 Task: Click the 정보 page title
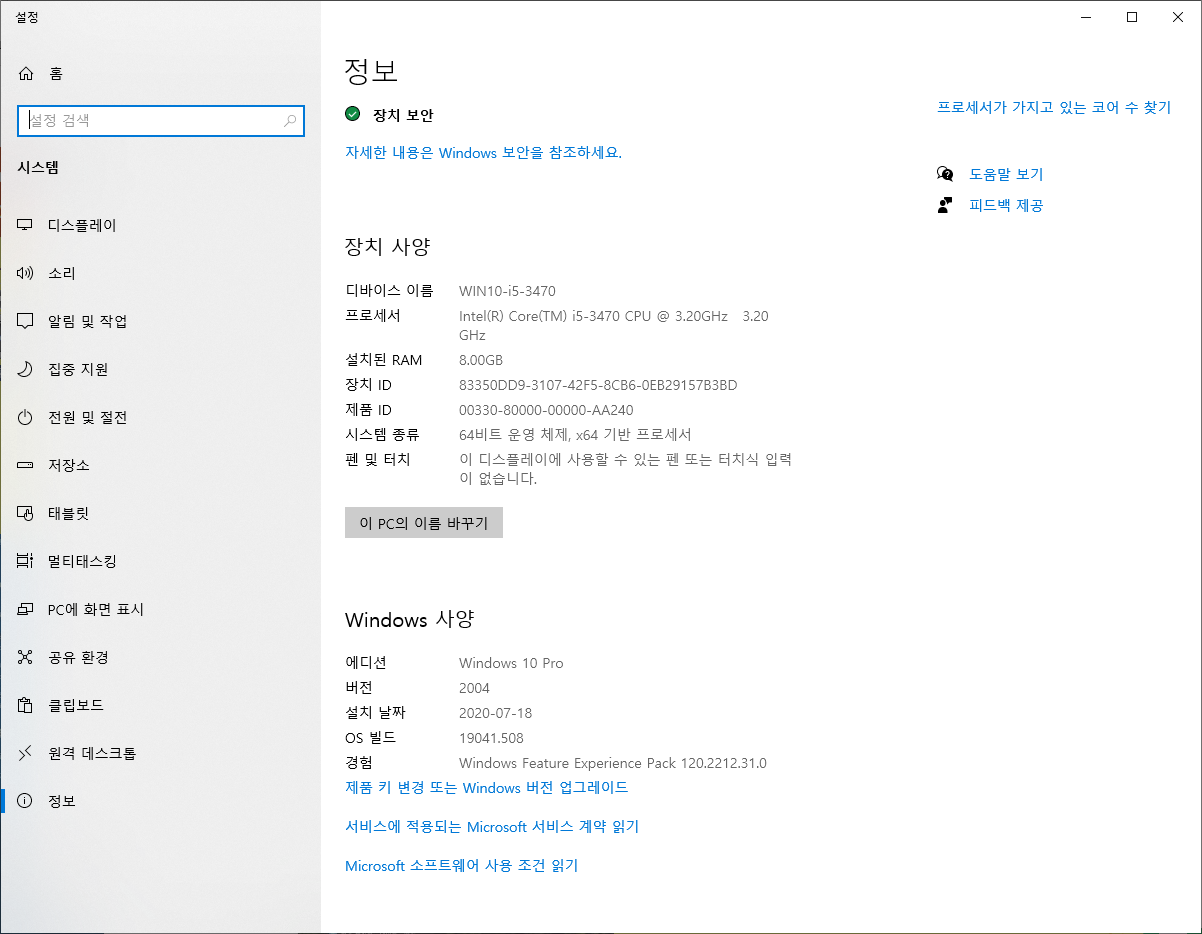click(371, 70)
